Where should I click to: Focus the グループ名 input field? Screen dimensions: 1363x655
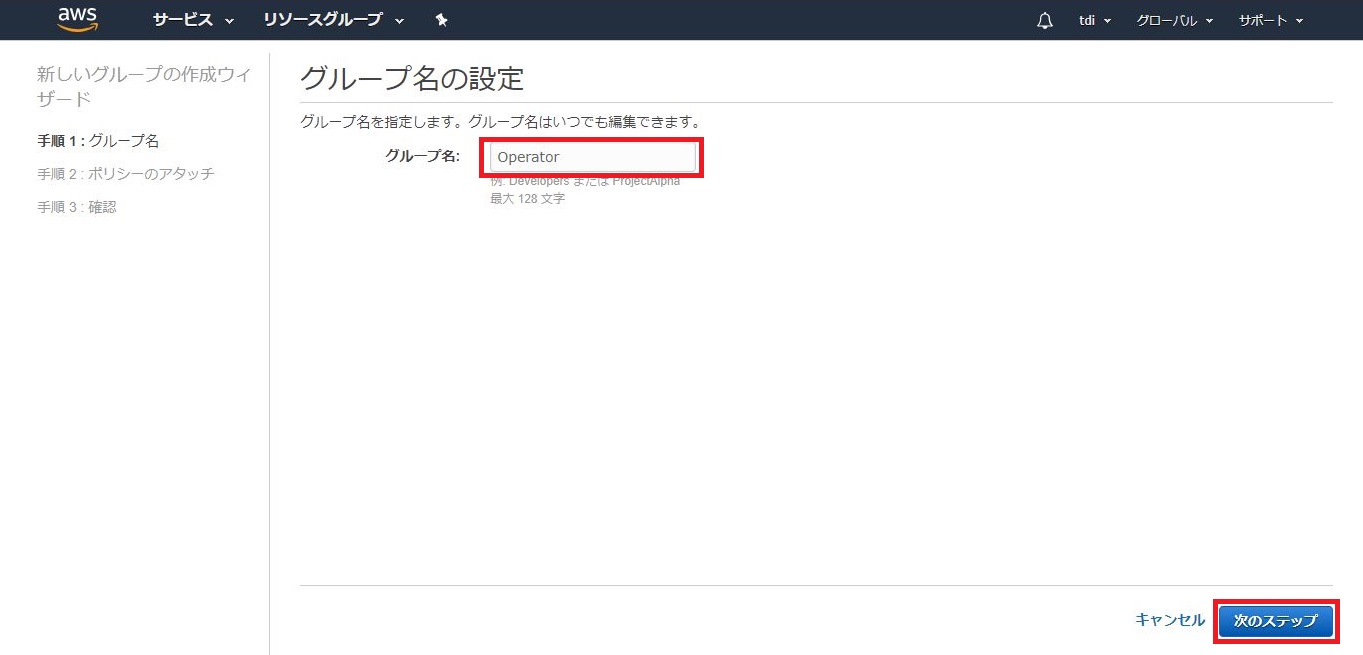593,157
